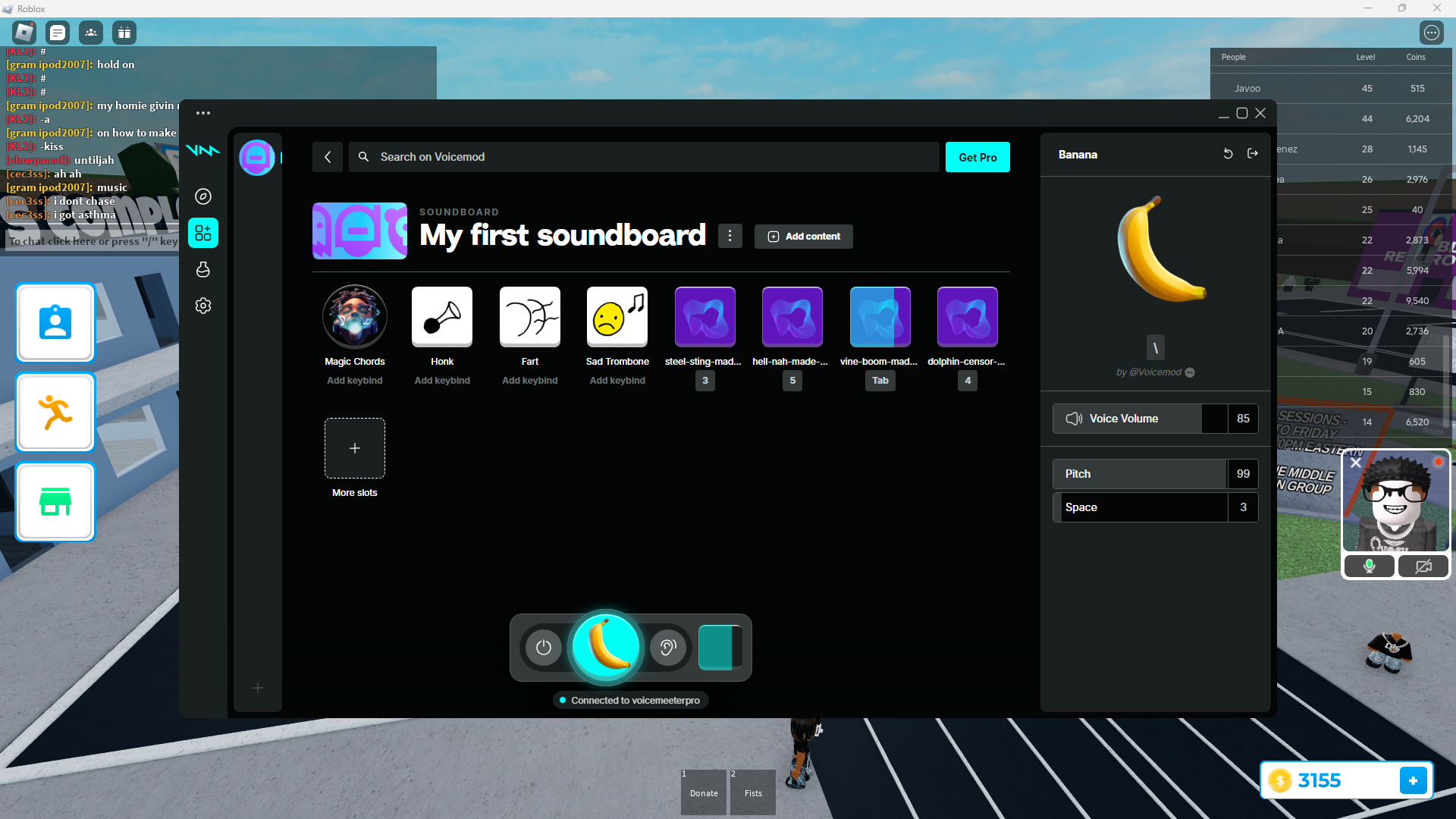Edit keybind 4 for dolphin-censor
The height and width of the screenshot is (819, 1456).
(x=968, y=381)
